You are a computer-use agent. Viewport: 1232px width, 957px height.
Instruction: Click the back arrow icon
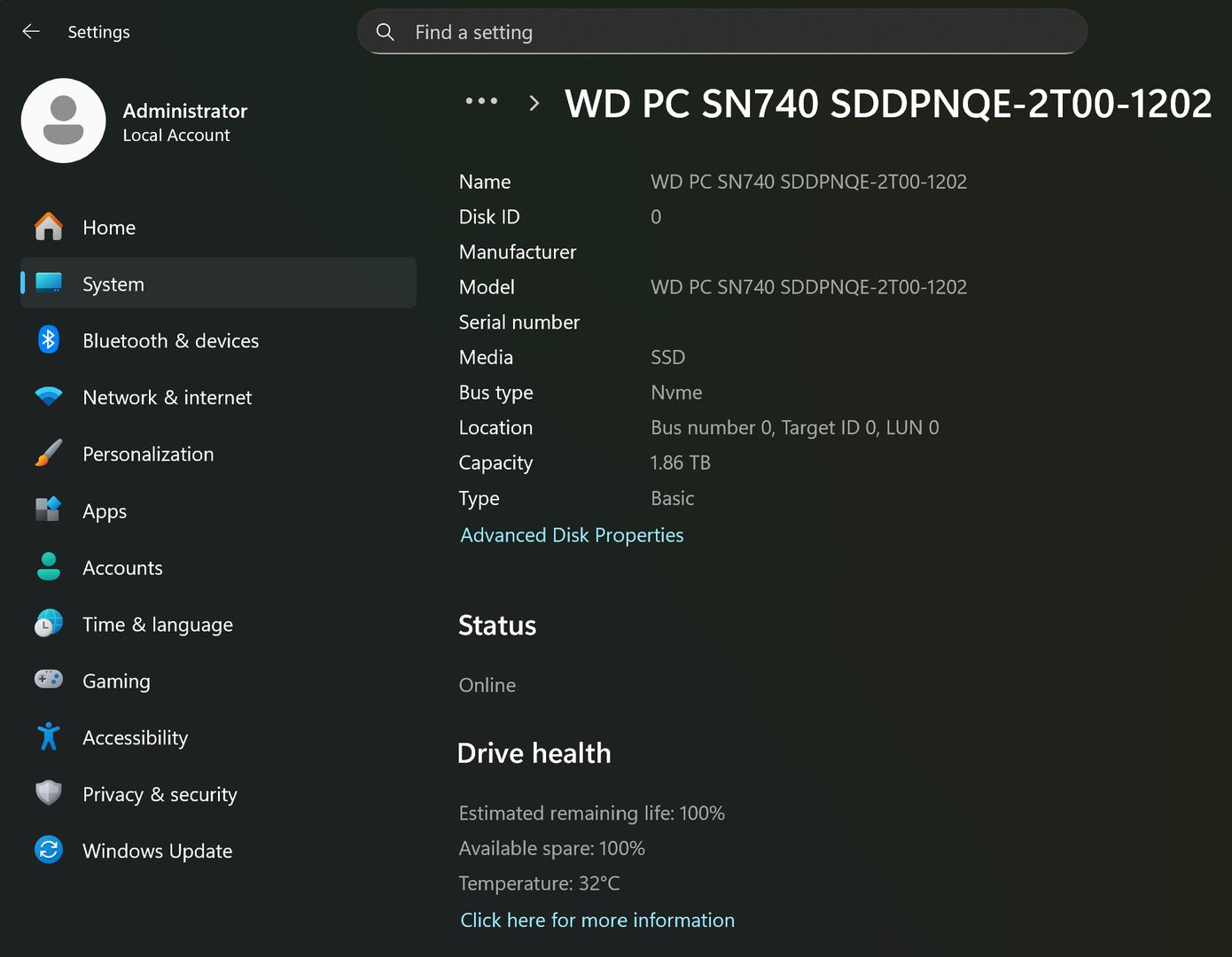tap(31, 32)
